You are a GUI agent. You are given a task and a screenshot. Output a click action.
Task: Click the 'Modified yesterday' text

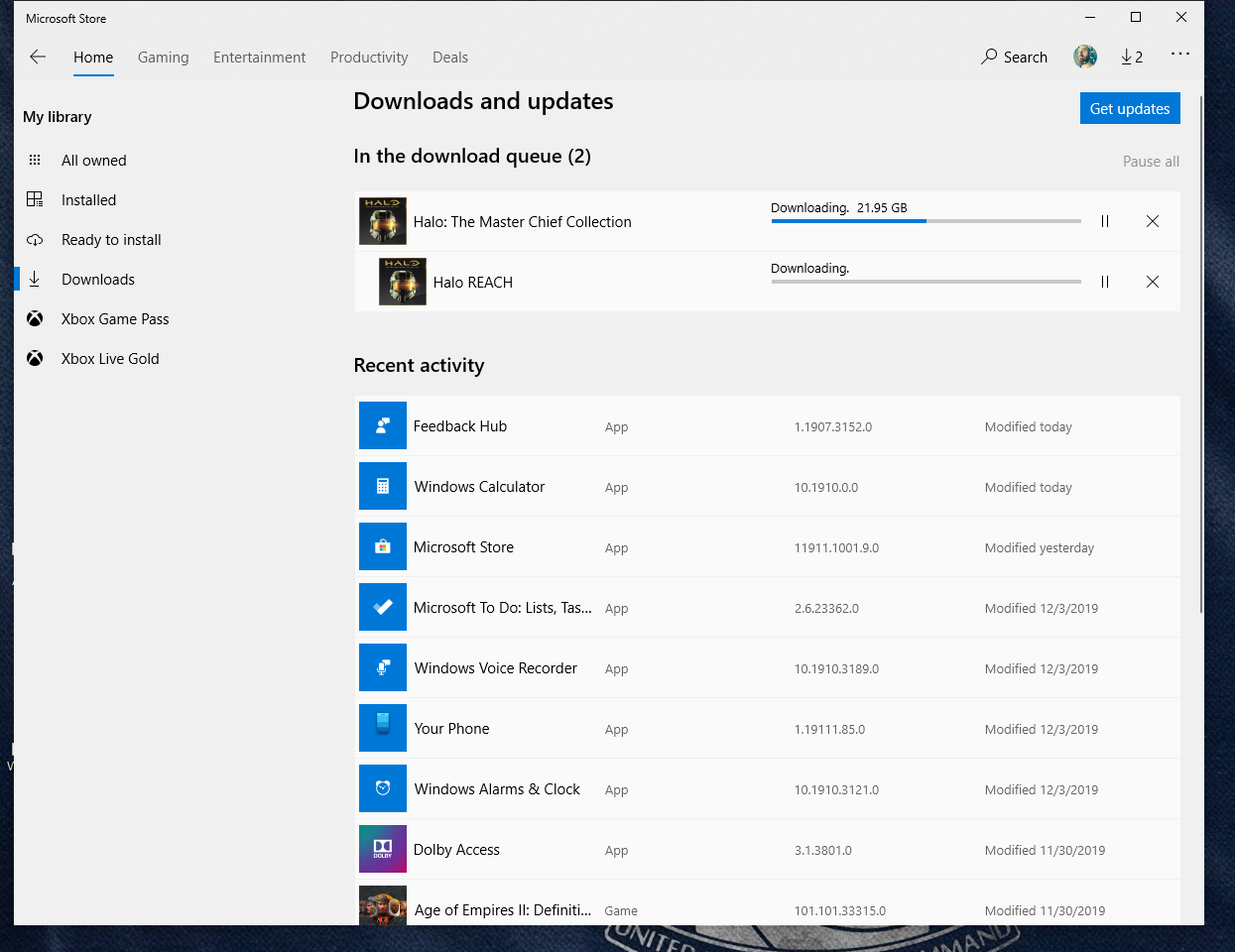[x=1040, y=548]
